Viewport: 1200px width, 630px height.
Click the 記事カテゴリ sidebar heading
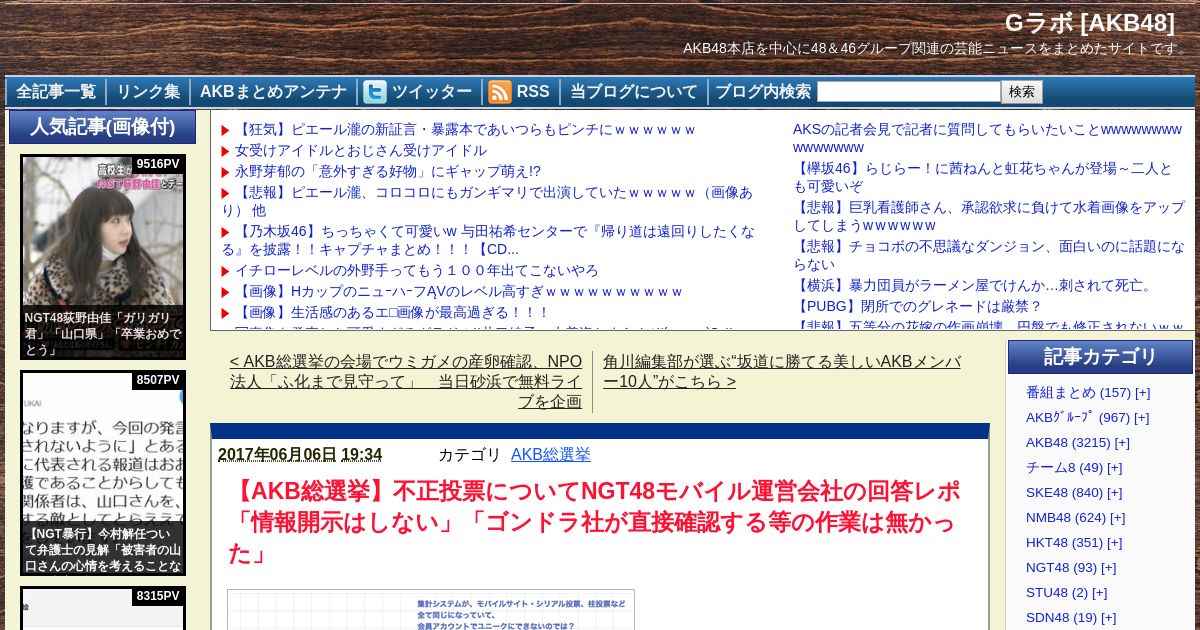click(1100, 357)
